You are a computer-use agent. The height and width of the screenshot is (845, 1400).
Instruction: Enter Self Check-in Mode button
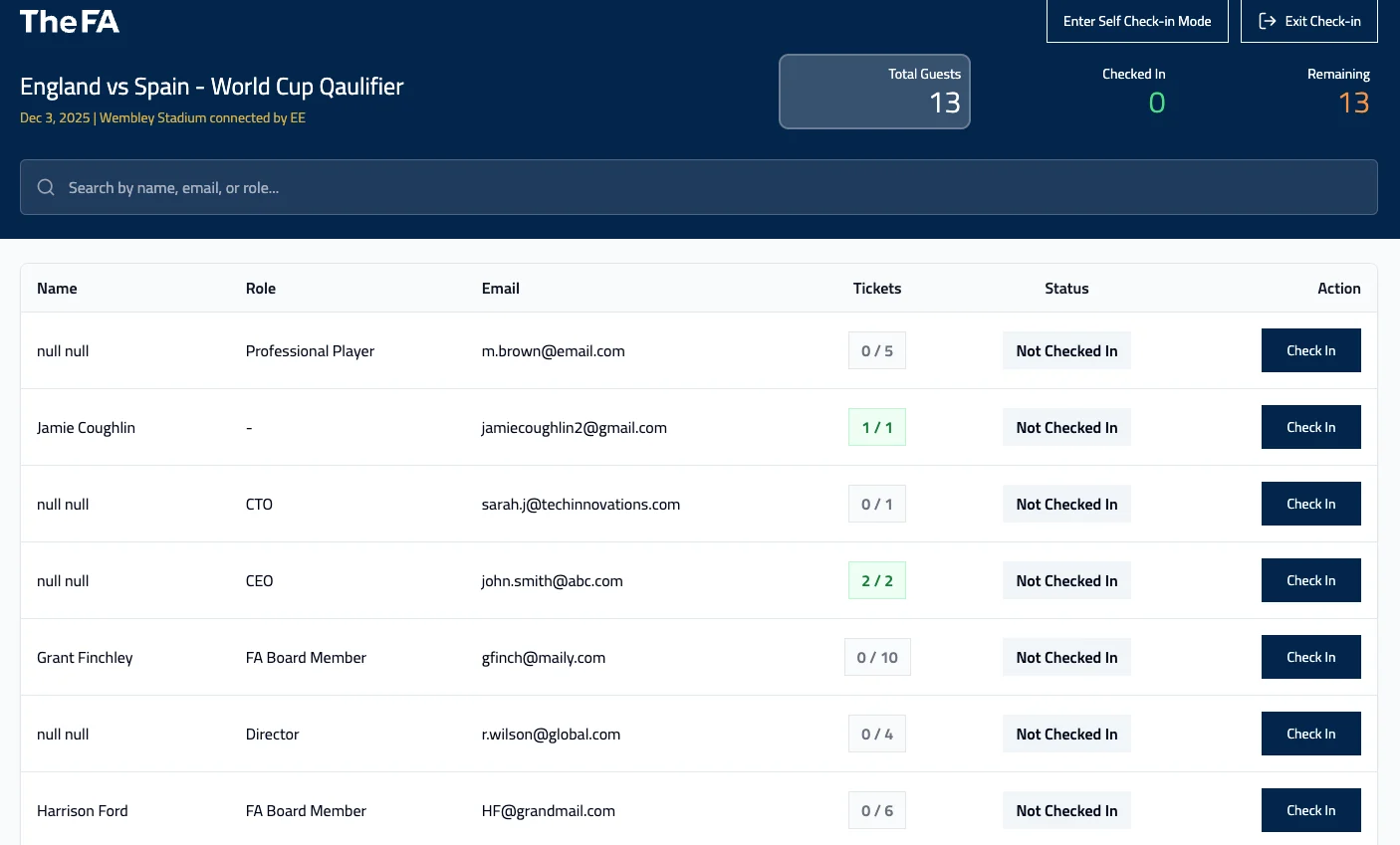pos(1137,21)
